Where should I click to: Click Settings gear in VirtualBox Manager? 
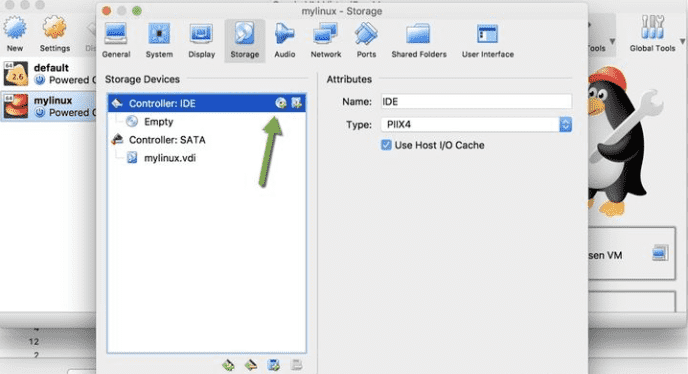click(x=55, y=33)
